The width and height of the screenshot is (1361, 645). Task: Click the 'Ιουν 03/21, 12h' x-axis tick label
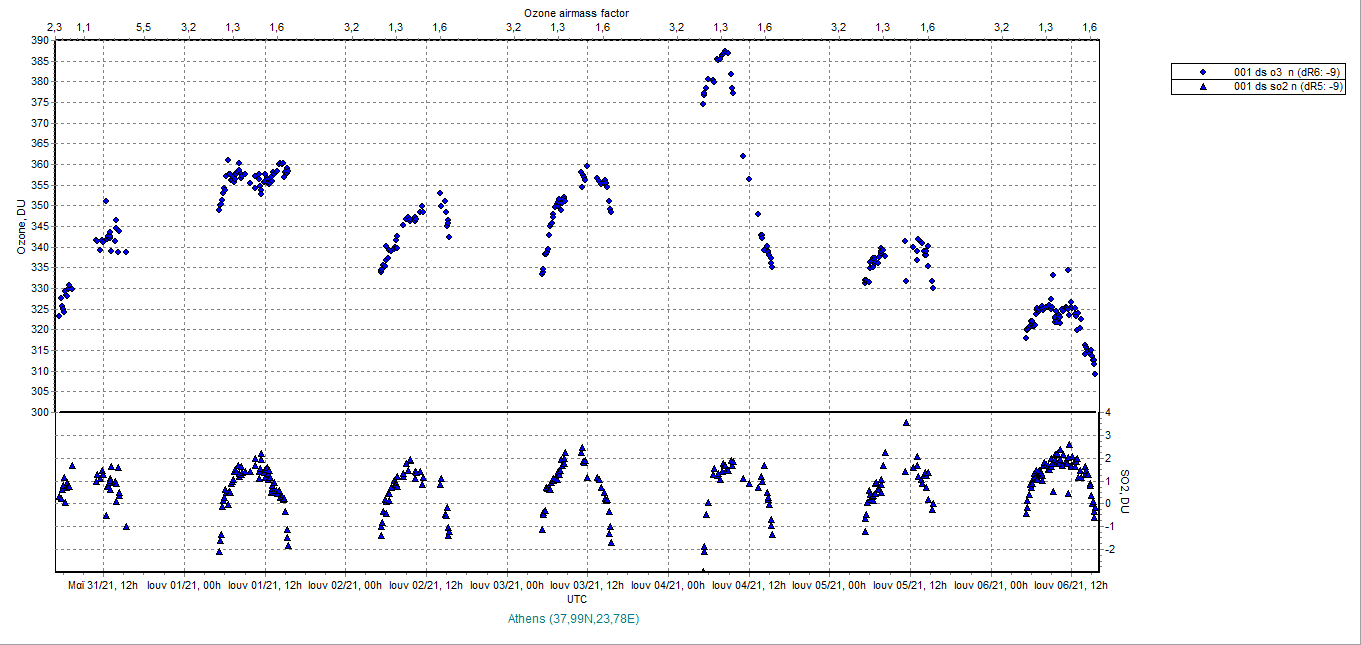tap(588, 585)
